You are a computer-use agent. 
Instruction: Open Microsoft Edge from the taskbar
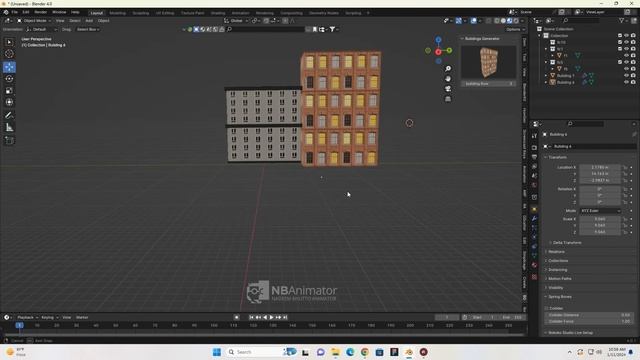pyautogui.click(x=350, y=352)
